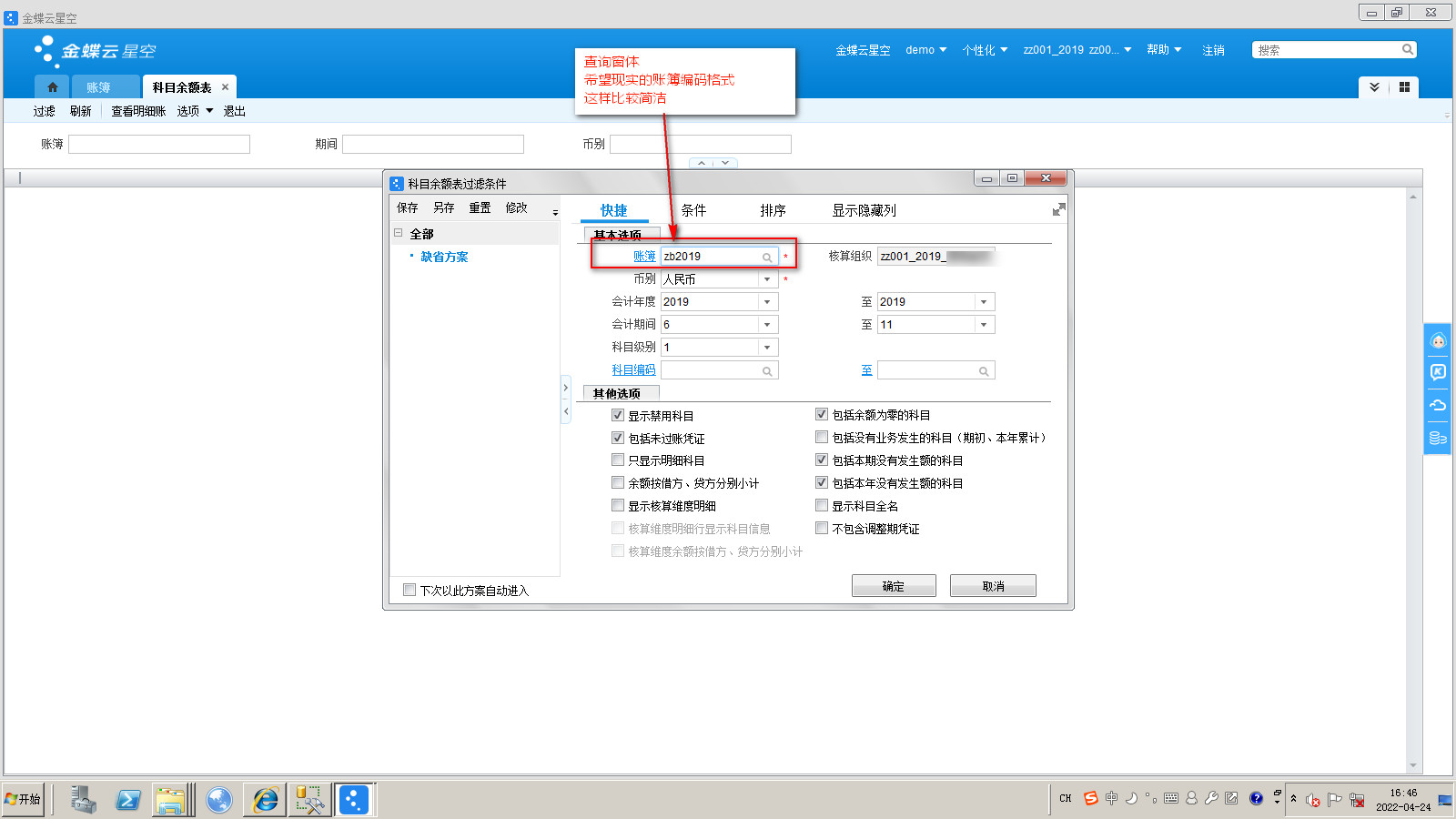Click the lookup icon in 科目编码 field
Screen dimensions: 1456x819
[767, 371]
